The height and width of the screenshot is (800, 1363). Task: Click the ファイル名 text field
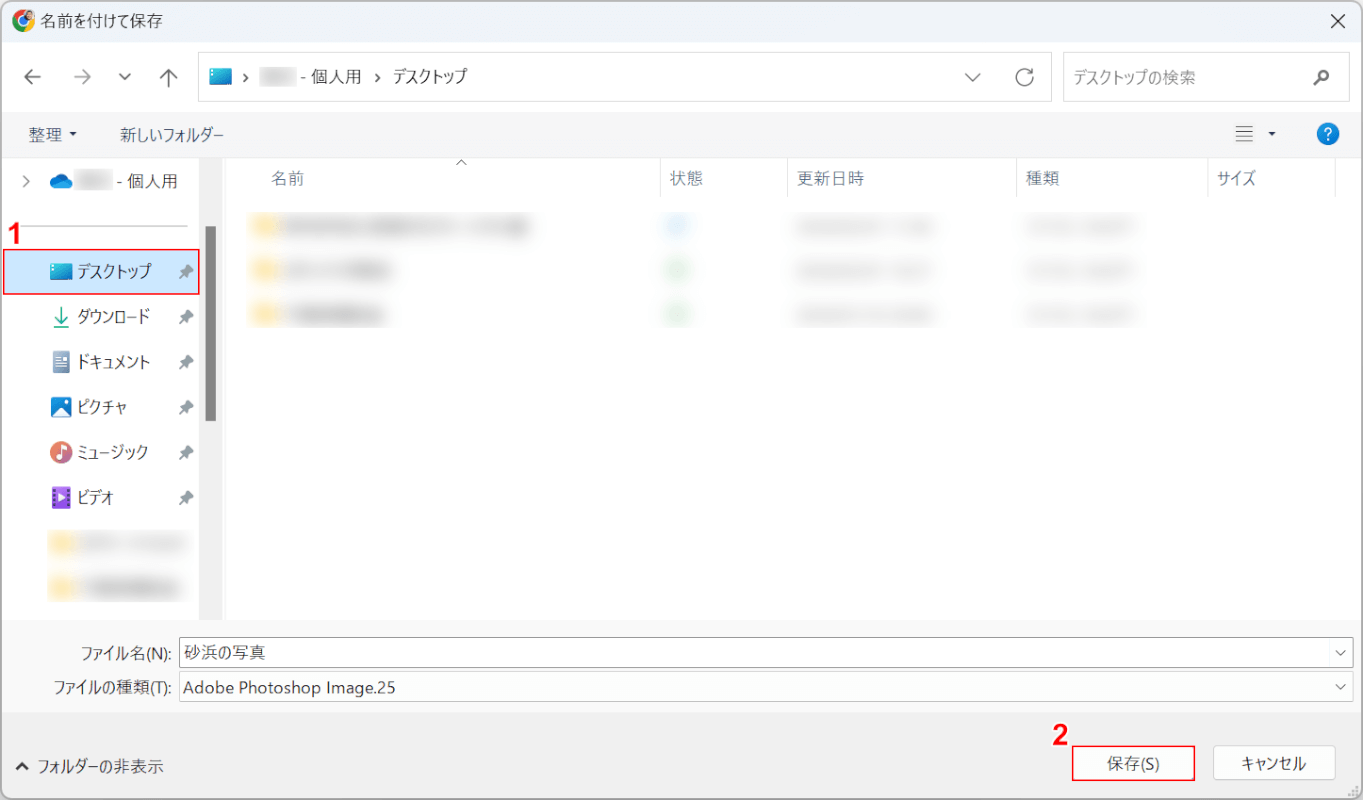(x=755, y=652)
